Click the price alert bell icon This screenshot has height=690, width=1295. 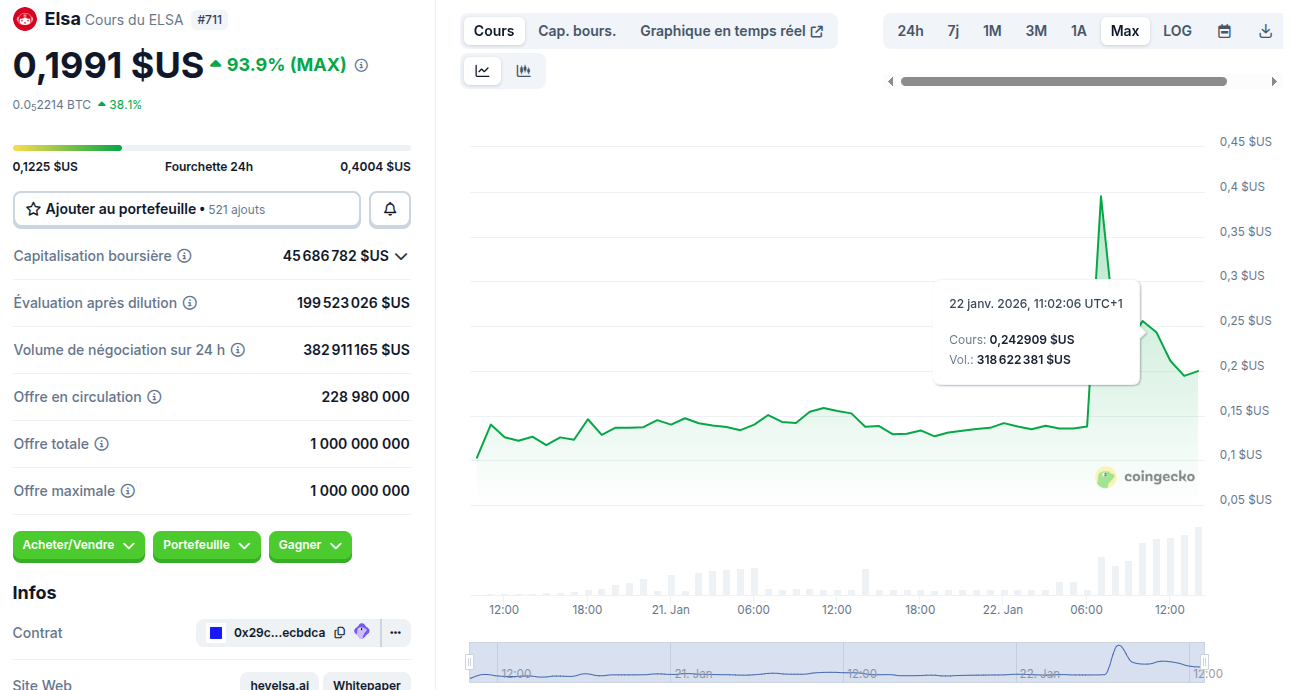(390, 209)
